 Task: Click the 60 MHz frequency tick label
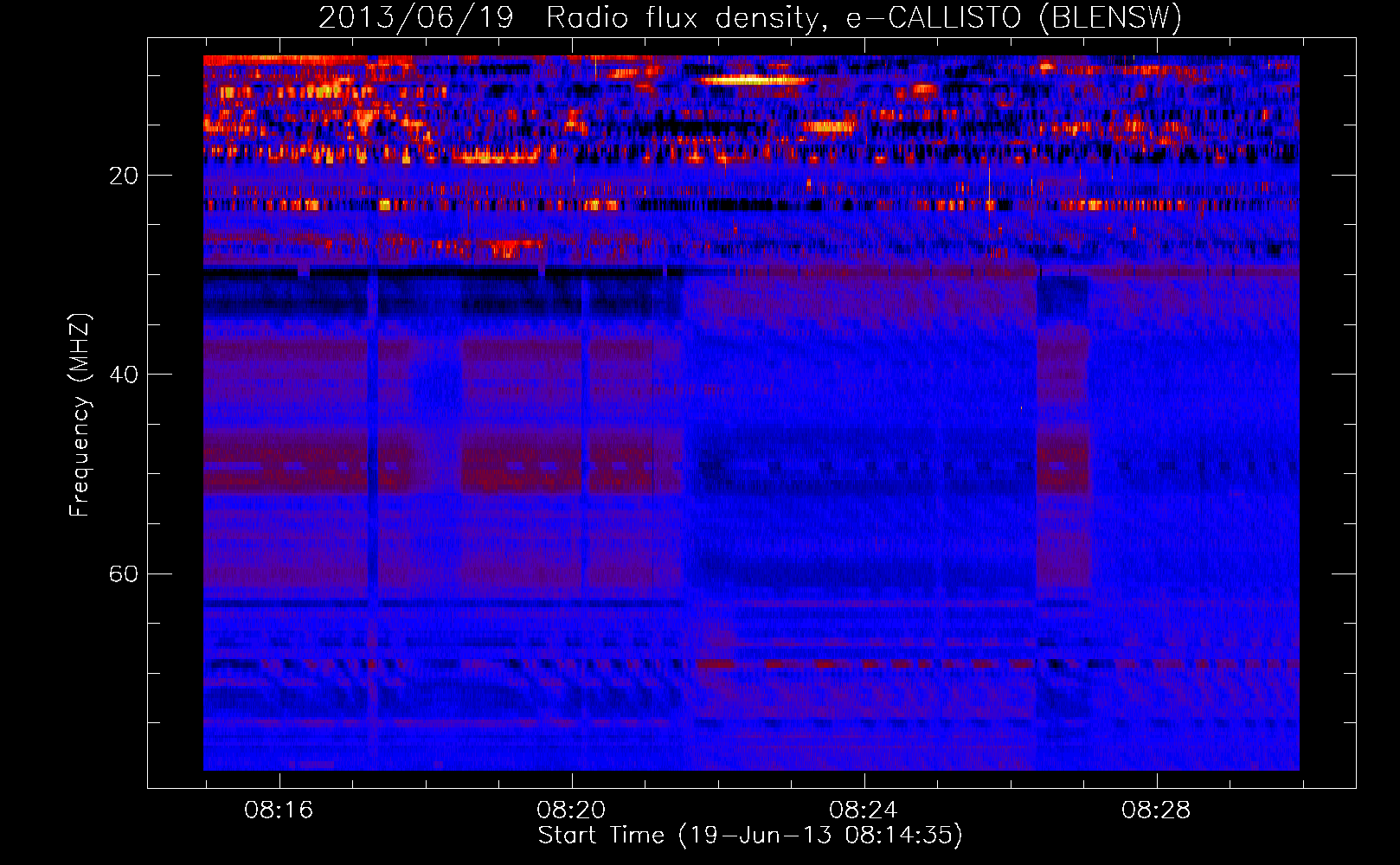coord(123,573)
